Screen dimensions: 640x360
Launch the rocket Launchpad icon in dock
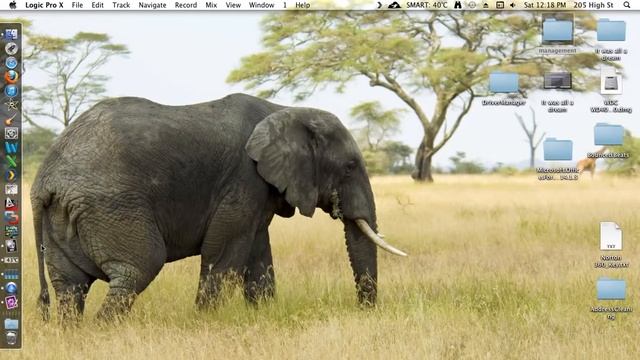11,49
